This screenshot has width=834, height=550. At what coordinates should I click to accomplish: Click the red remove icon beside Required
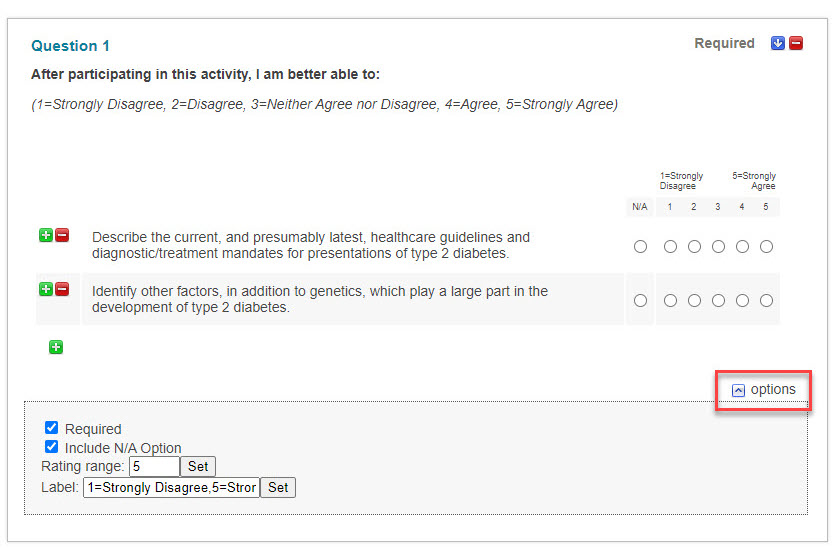[x=796, y=43]
